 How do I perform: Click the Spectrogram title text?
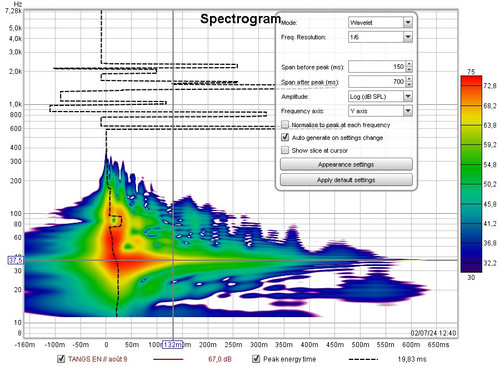pyautogui.click(x=240, y=19)
